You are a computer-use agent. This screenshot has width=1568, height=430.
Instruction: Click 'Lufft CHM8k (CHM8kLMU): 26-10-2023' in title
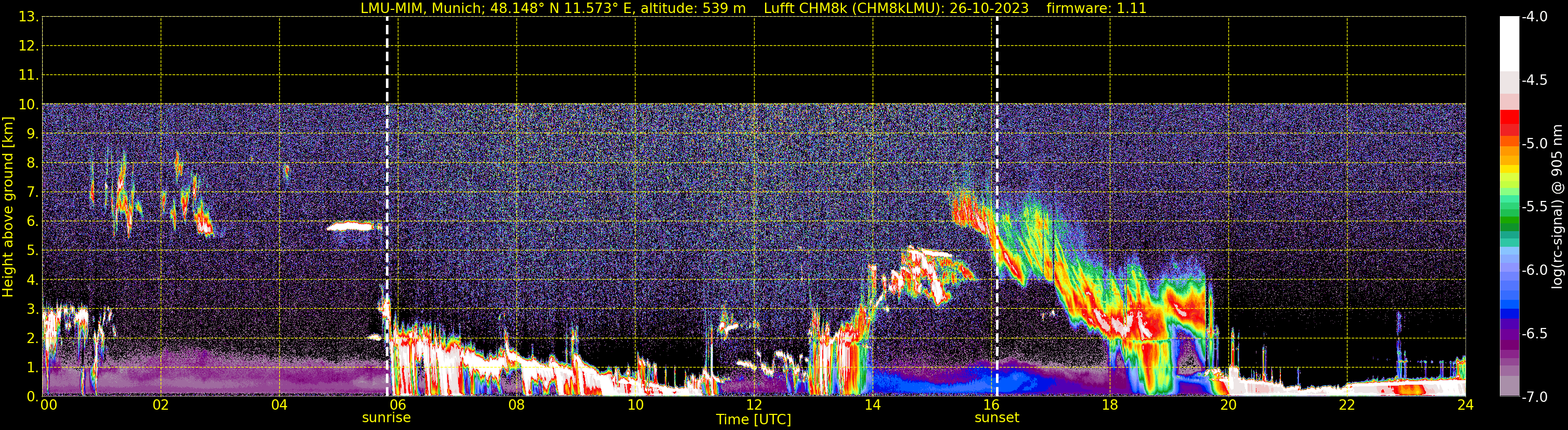click(896, 8)
